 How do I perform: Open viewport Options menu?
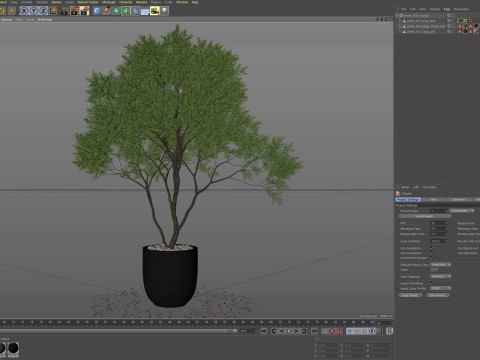tap(6, 20)
